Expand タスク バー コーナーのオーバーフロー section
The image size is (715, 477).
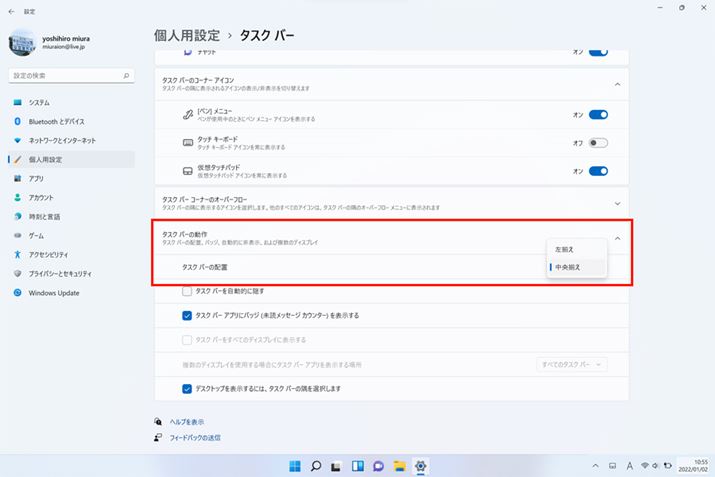pos(617,203)
